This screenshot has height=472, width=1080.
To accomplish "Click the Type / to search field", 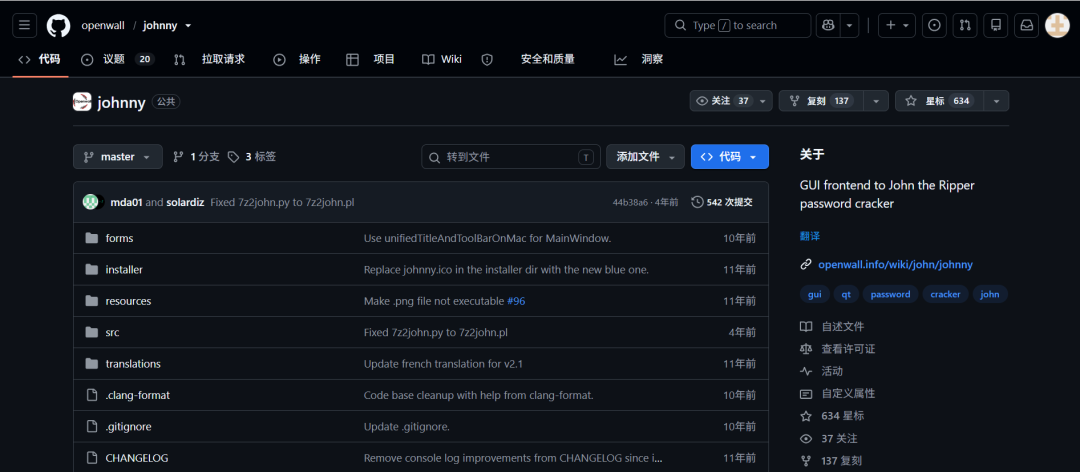I will tap(738, 25).
